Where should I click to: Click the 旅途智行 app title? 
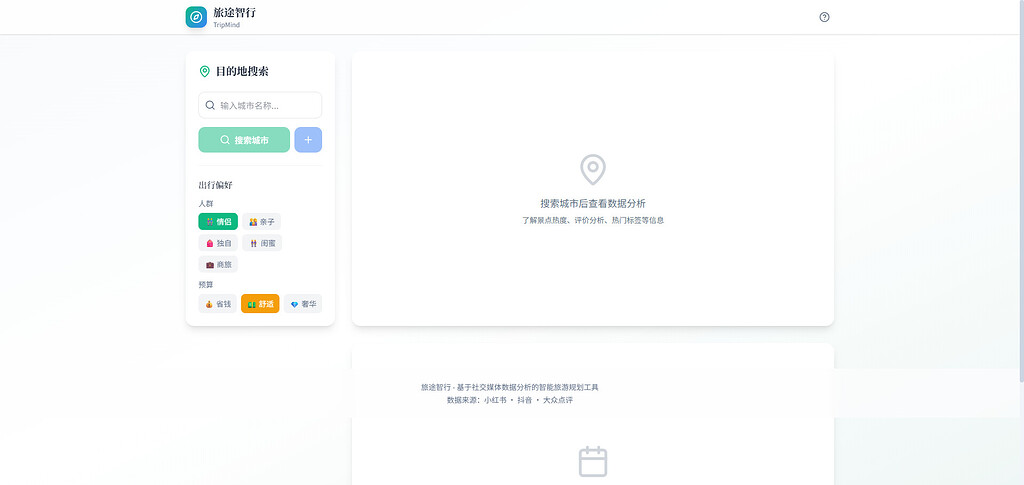click(x=234, y=12)
